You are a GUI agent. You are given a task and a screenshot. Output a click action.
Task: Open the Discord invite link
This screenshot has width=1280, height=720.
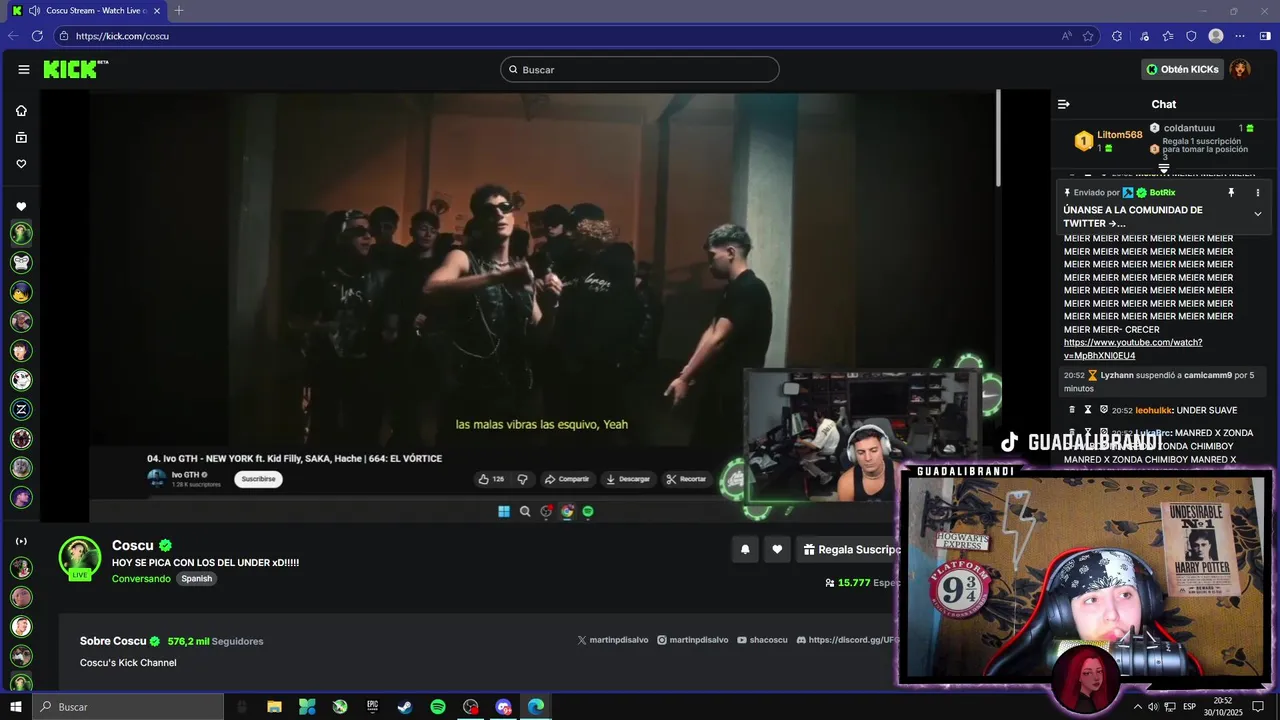point(848,640)
